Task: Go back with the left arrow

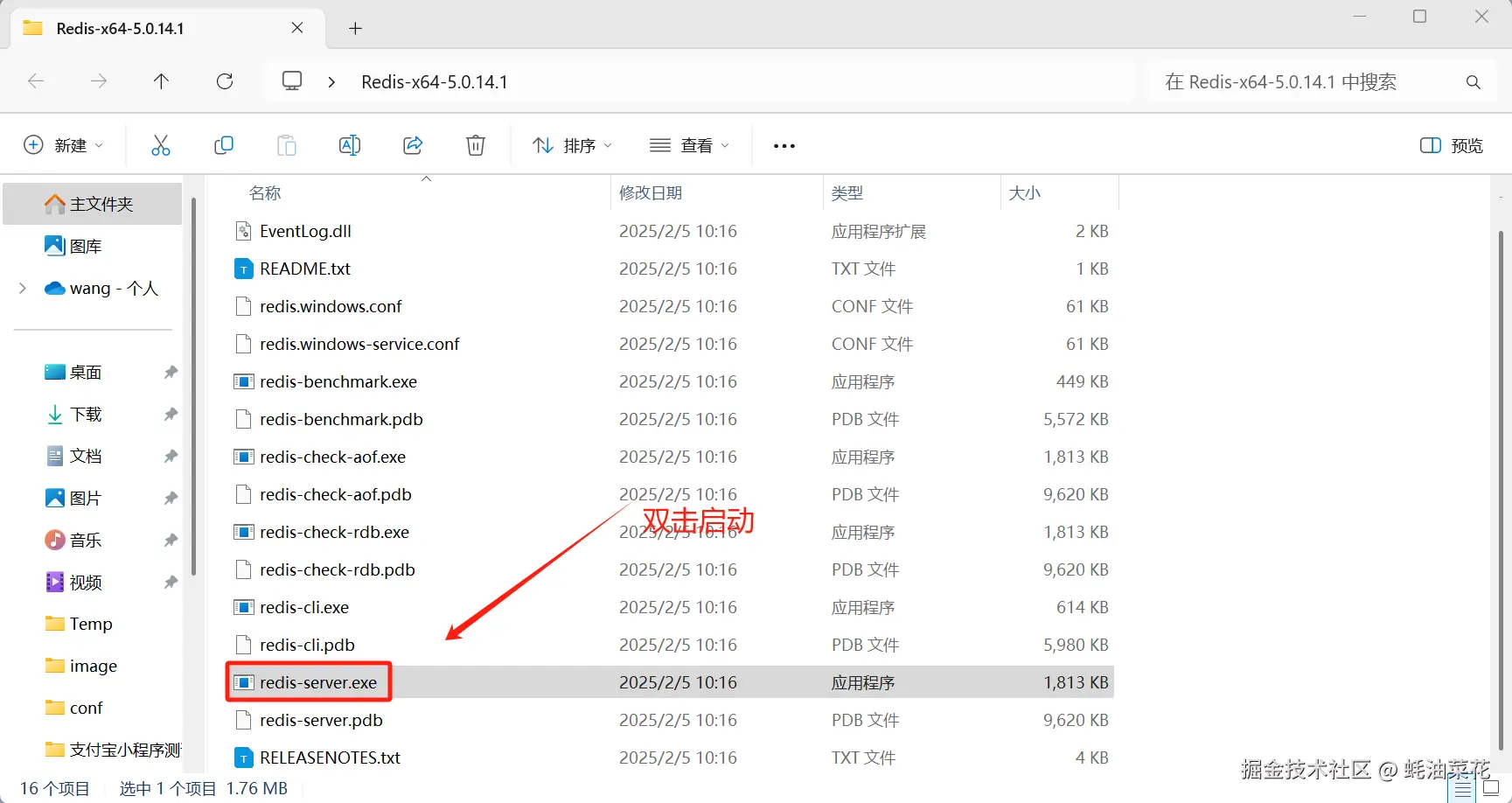Action: click(36, 81)
